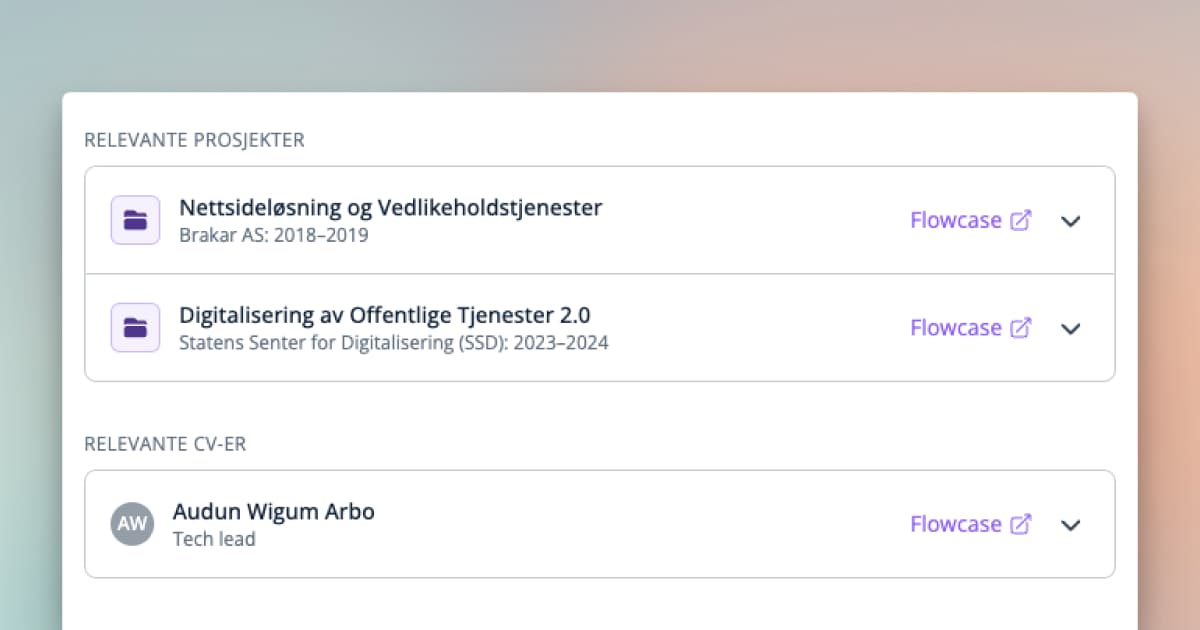Viewport: 1200px width, 630px height.
Task: Expand Audun Wigum Arbo's CV details
Action: 1070,525
